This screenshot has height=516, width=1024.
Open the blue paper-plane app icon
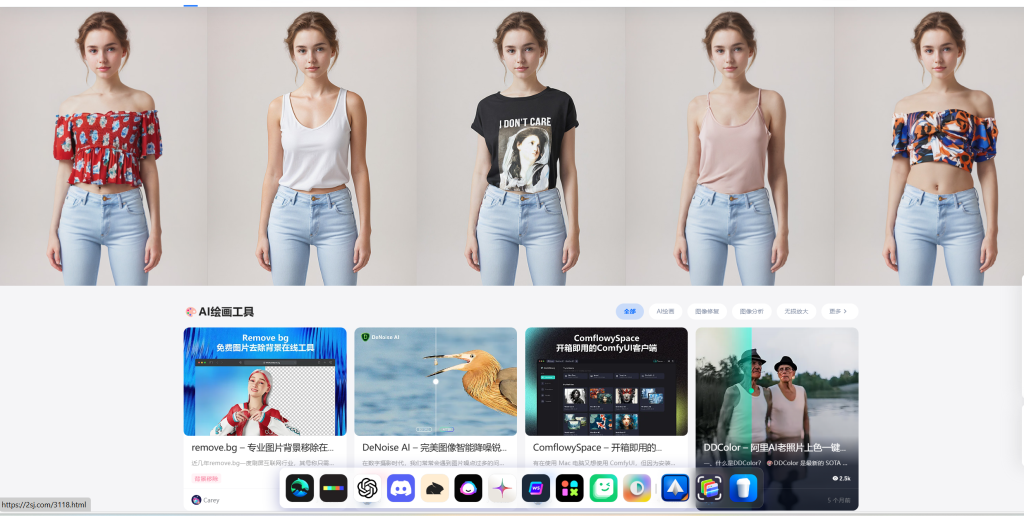click(x=675, y=488)
